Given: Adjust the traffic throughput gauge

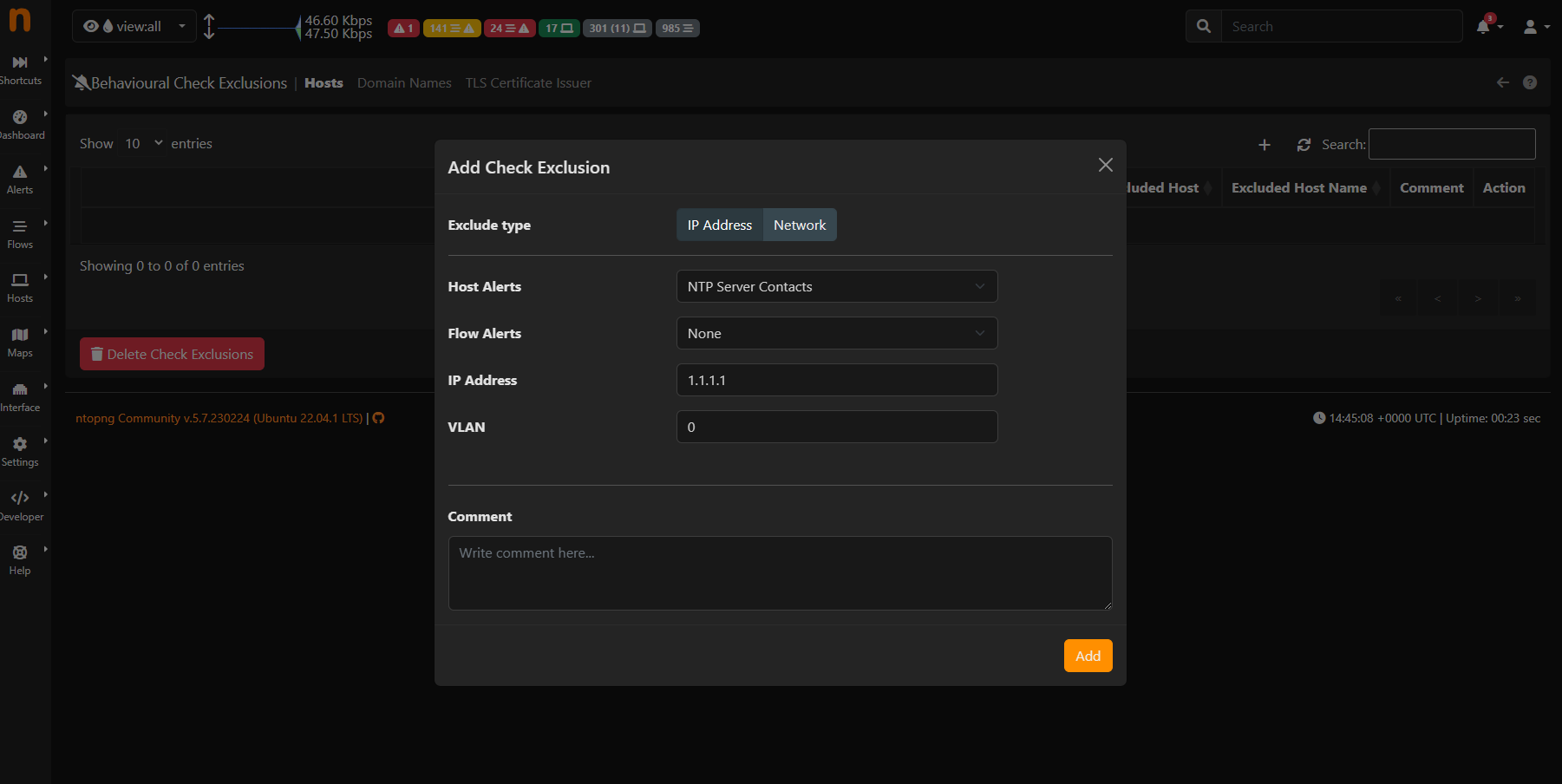Looking at the screenshot, I should tap(208, 26).
